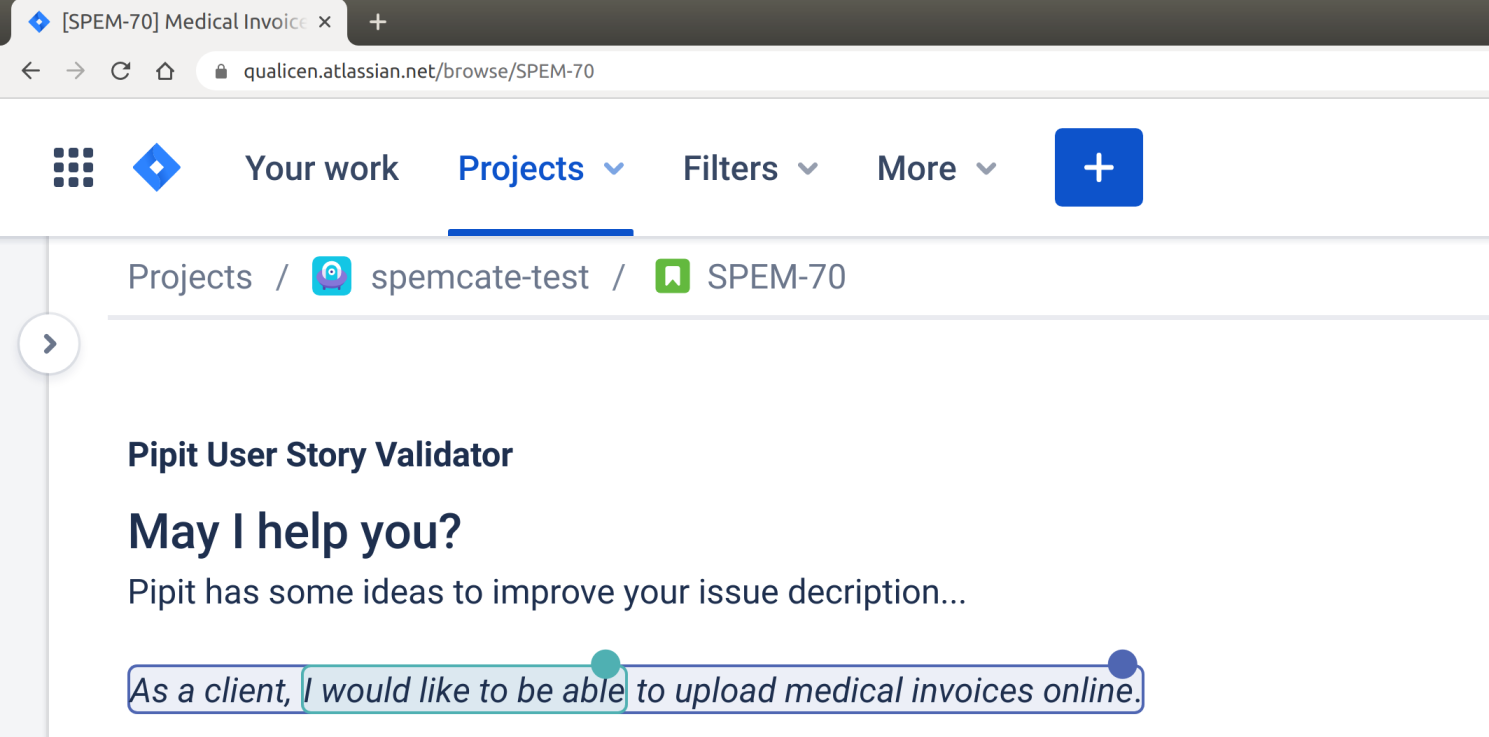Screen dimensions: 1489x737
Task: Open the More dropdown menu
Action: (936, 168)
